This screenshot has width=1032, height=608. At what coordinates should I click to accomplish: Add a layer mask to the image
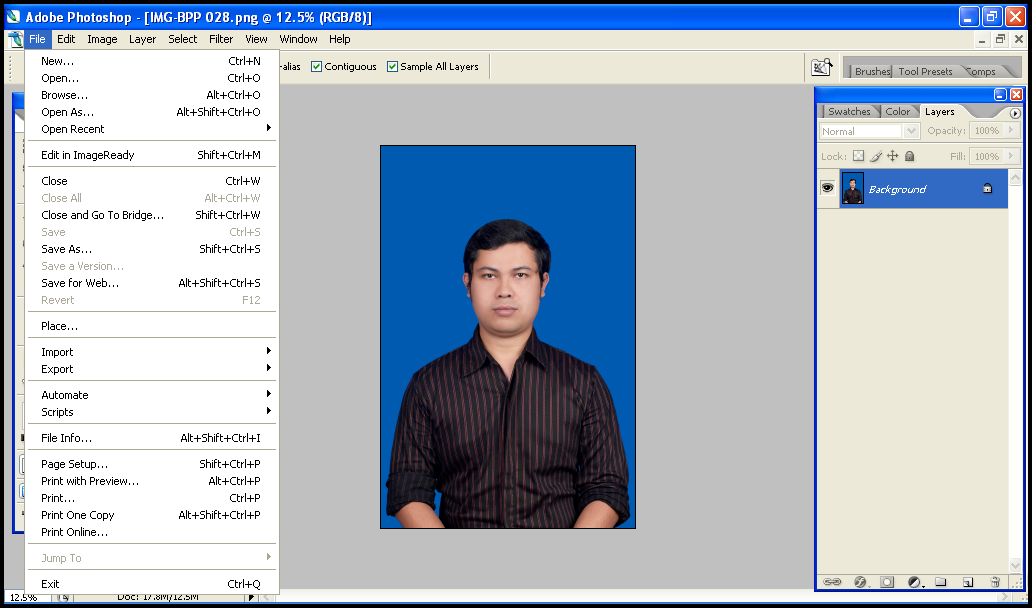coord(886,582)
